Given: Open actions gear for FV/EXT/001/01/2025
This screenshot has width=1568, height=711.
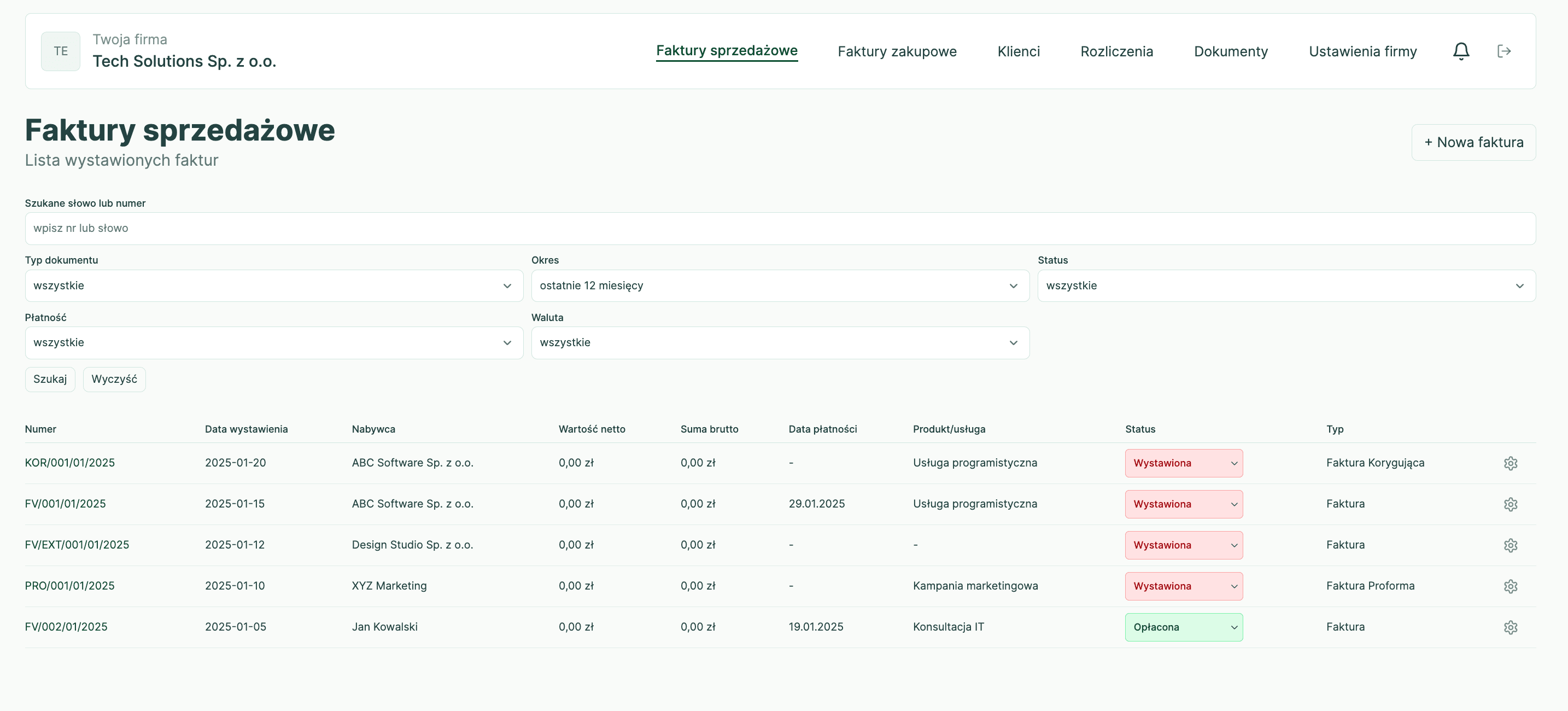Looking at the screenshot, I should [x=1511, y=545].
